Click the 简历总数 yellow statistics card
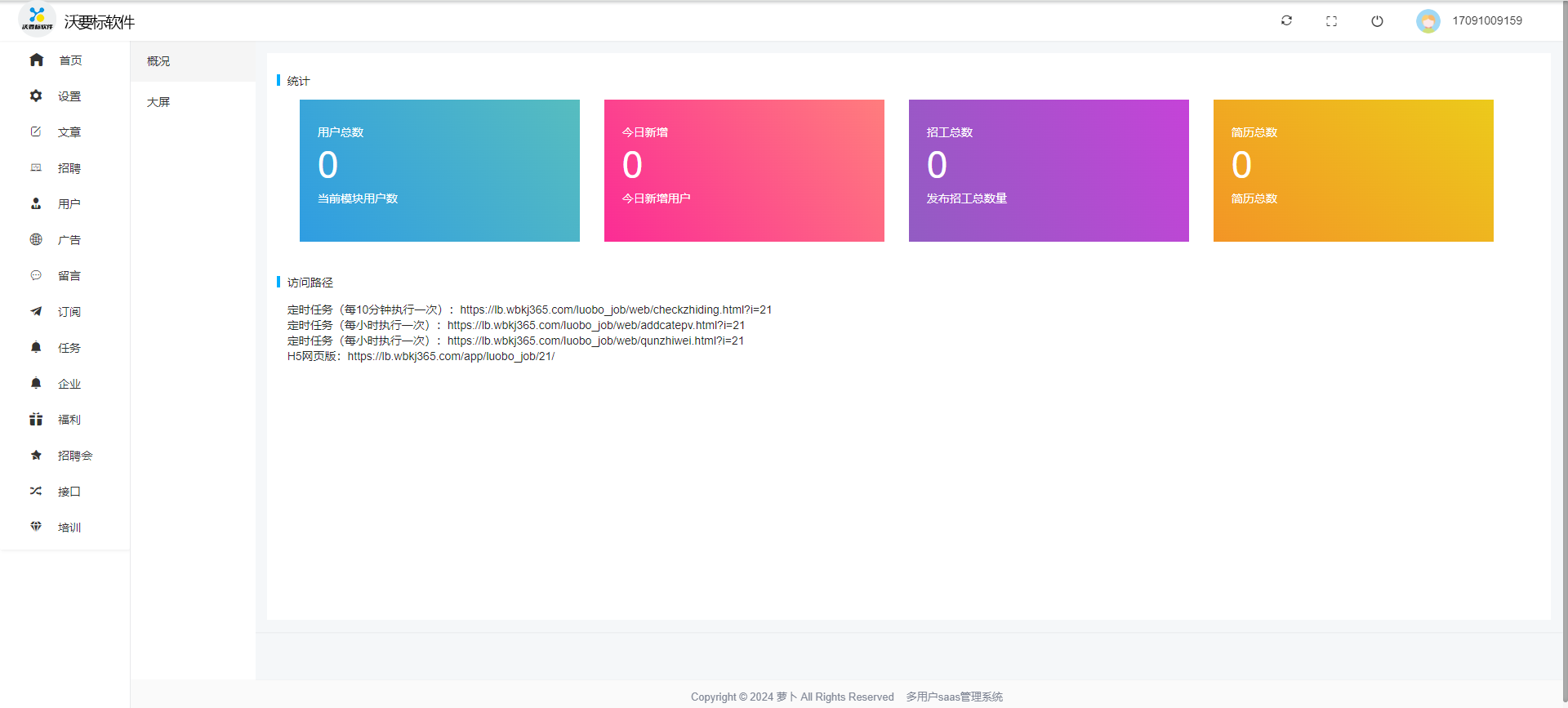The image size is (1568, 708). (1352, 171)
